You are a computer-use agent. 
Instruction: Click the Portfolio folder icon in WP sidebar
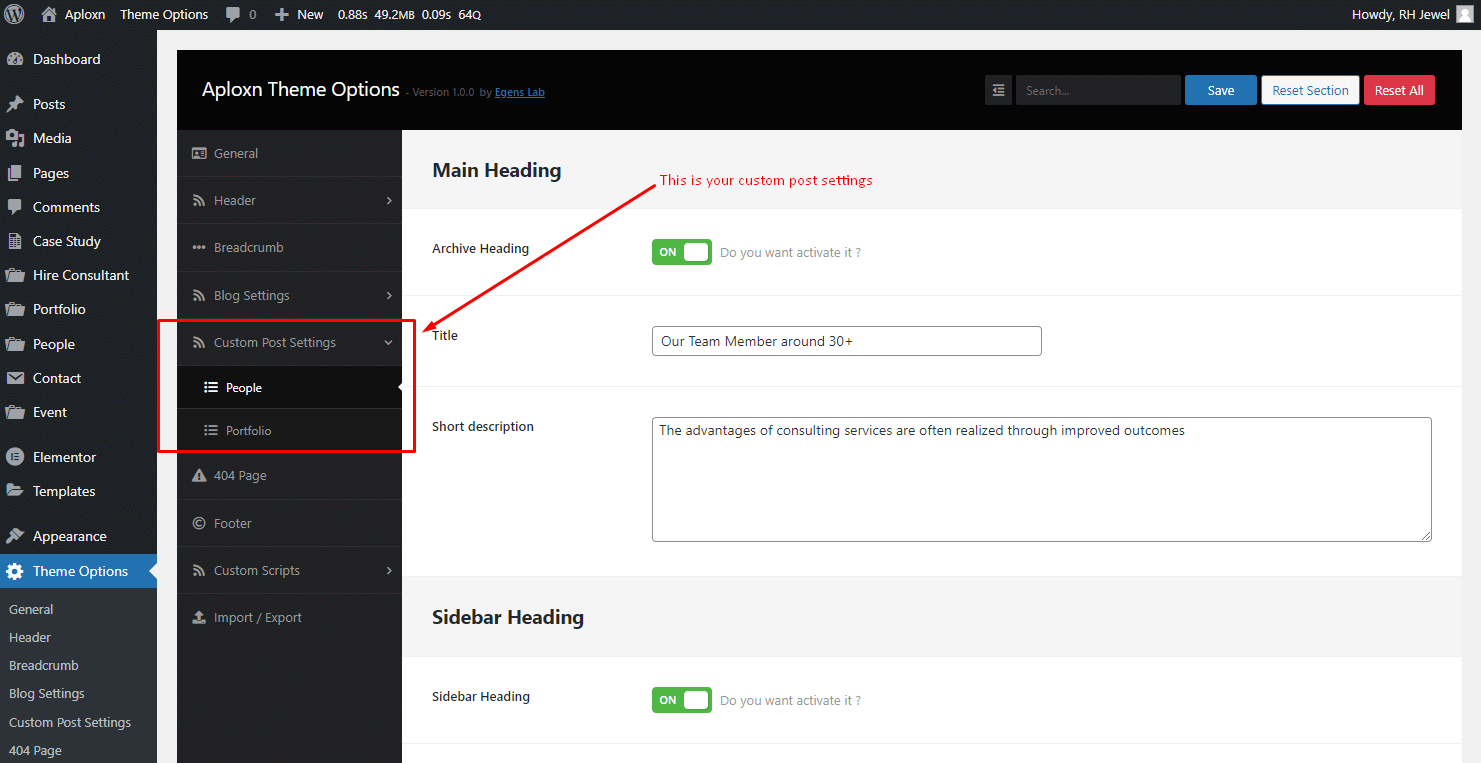pyautogui.click(x=15, y=309)
